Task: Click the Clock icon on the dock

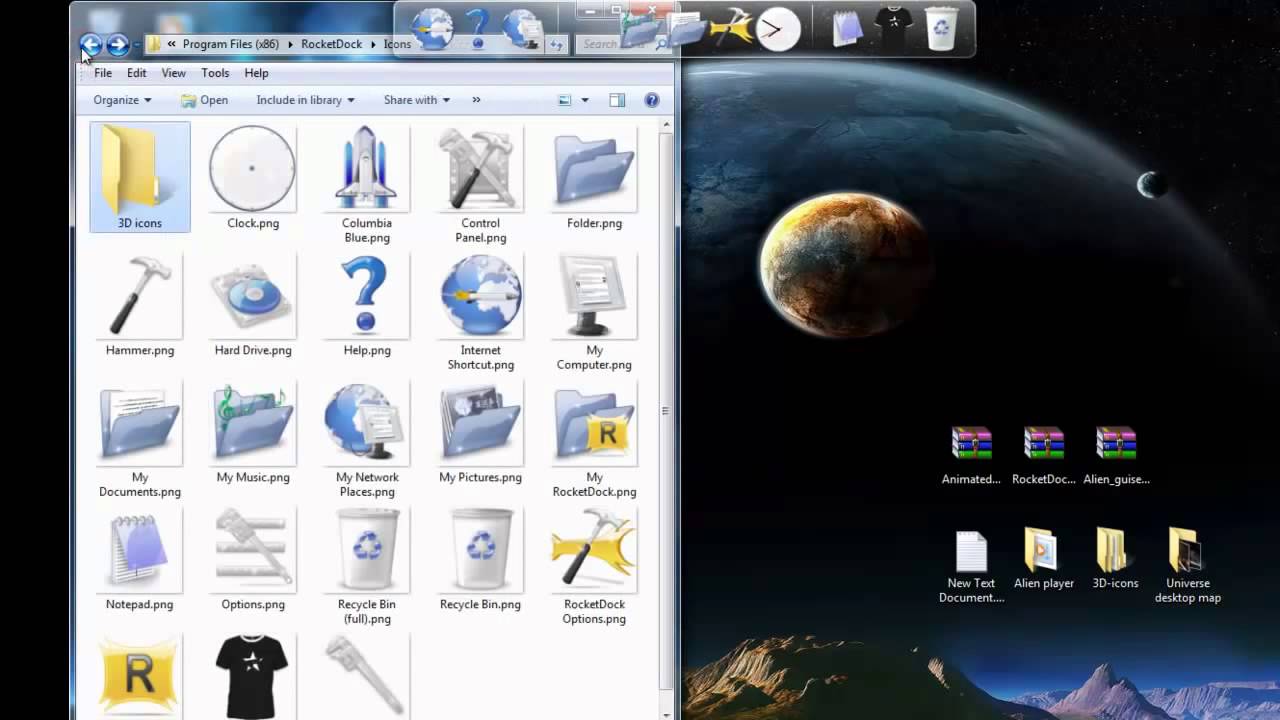Action: click(780, 29)
